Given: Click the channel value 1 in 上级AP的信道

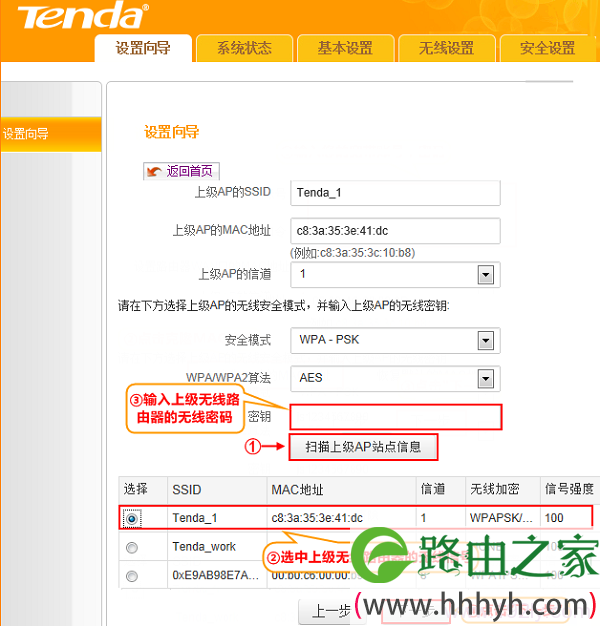Looking at the screenshot, I should [303, 274].
